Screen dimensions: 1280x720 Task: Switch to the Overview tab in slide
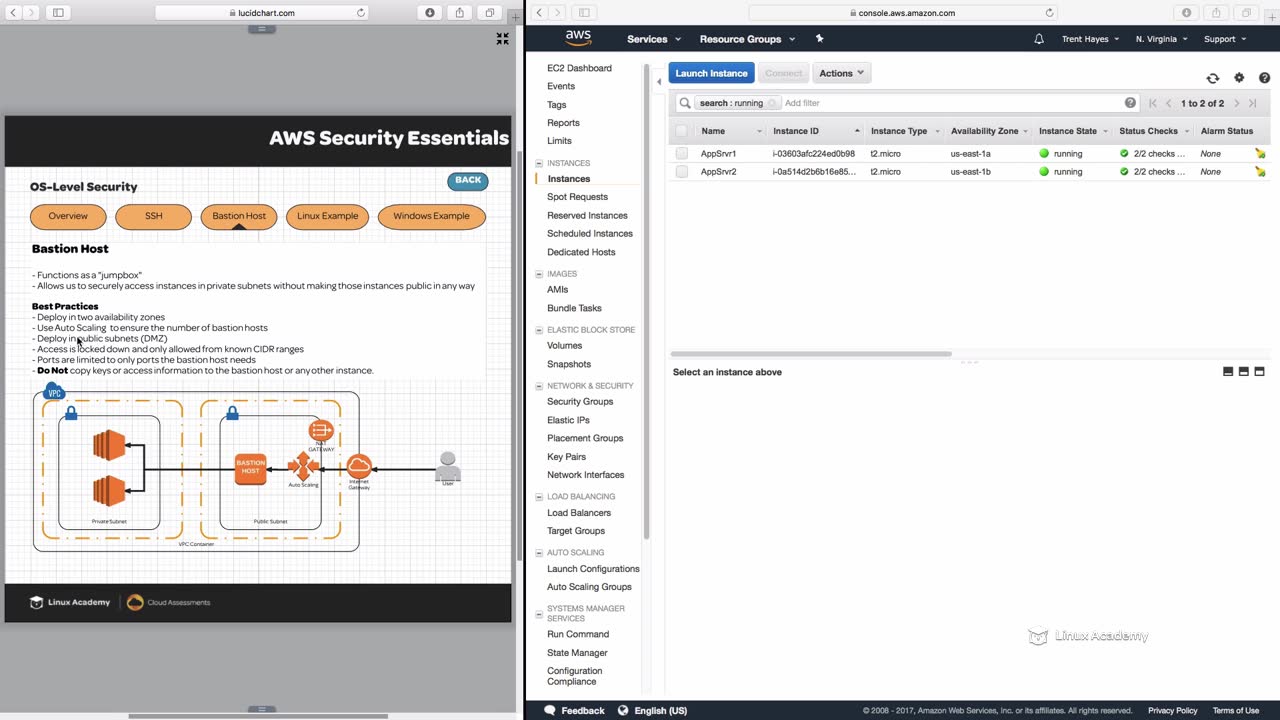[68, 216]
